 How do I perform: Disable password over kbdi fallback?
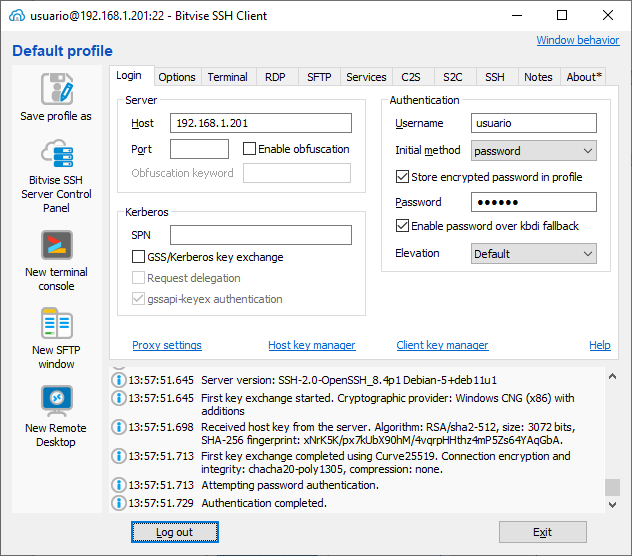(x=402, y=226)
